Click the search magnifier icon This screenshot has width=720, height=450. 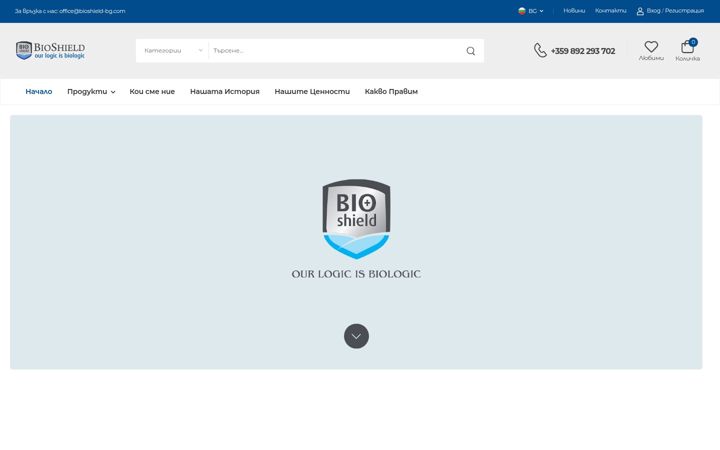coord(471,51)
